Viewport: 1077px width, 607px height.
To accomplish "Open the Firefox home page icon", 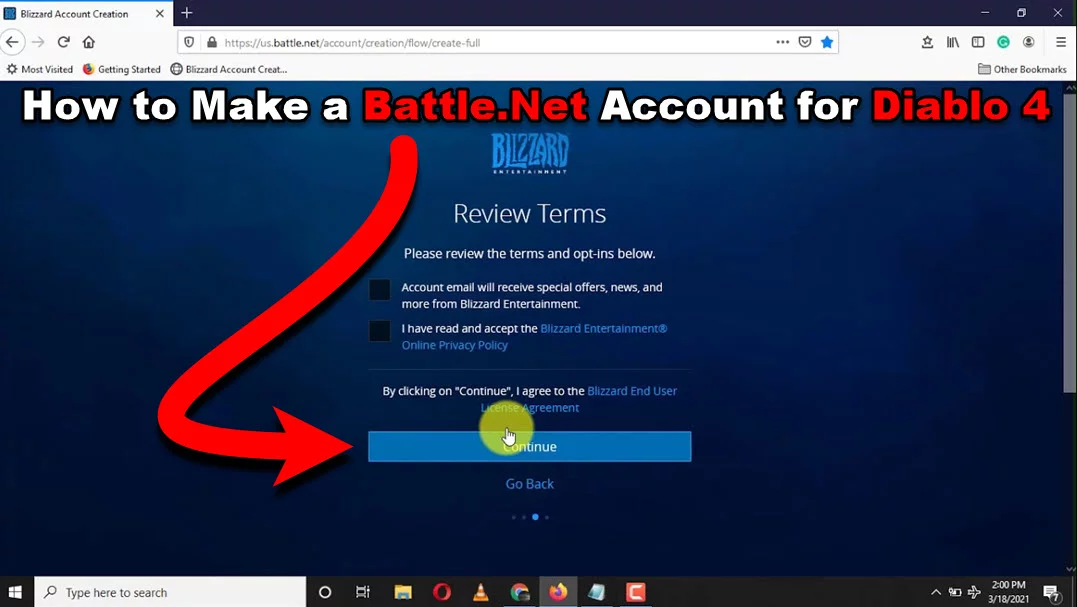I will coord(89,43).
